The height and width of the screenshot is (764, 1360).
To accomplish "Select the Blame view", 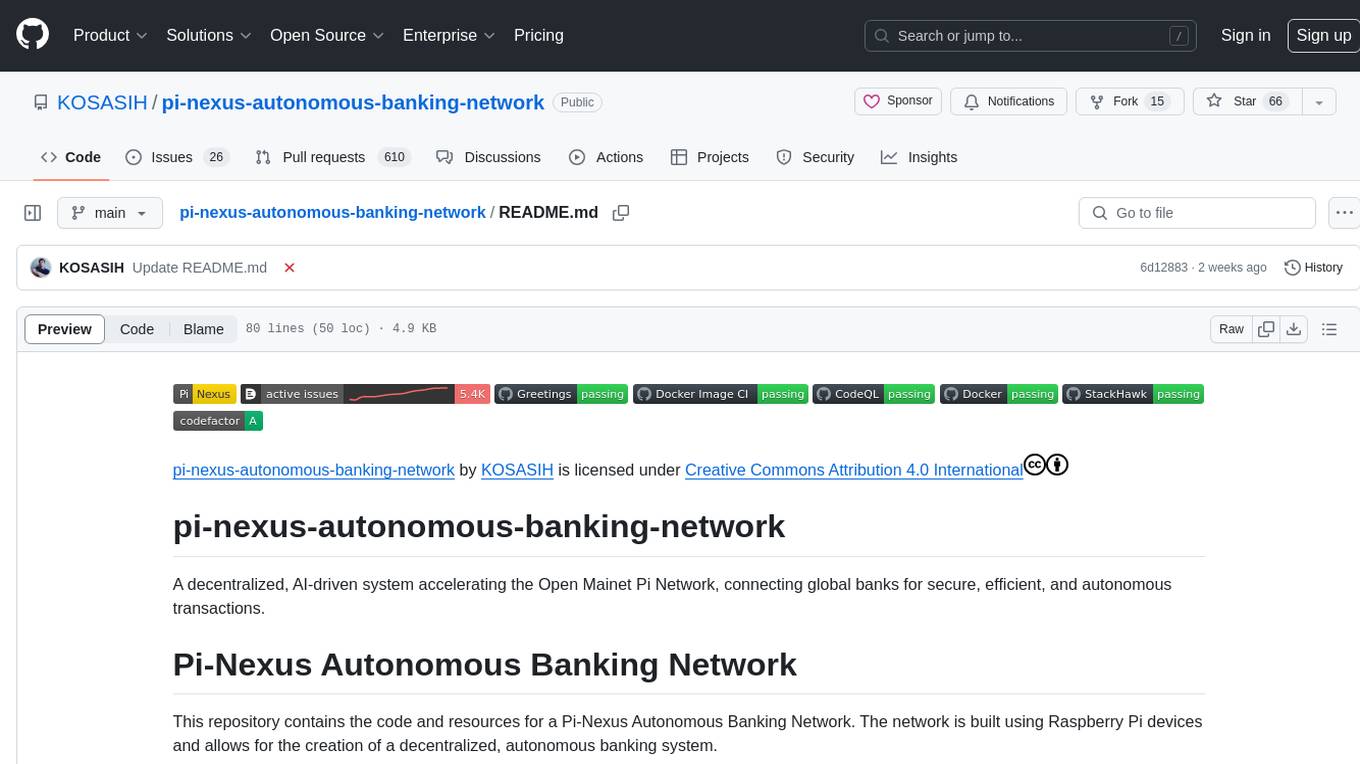I will [x=203, y=329].
